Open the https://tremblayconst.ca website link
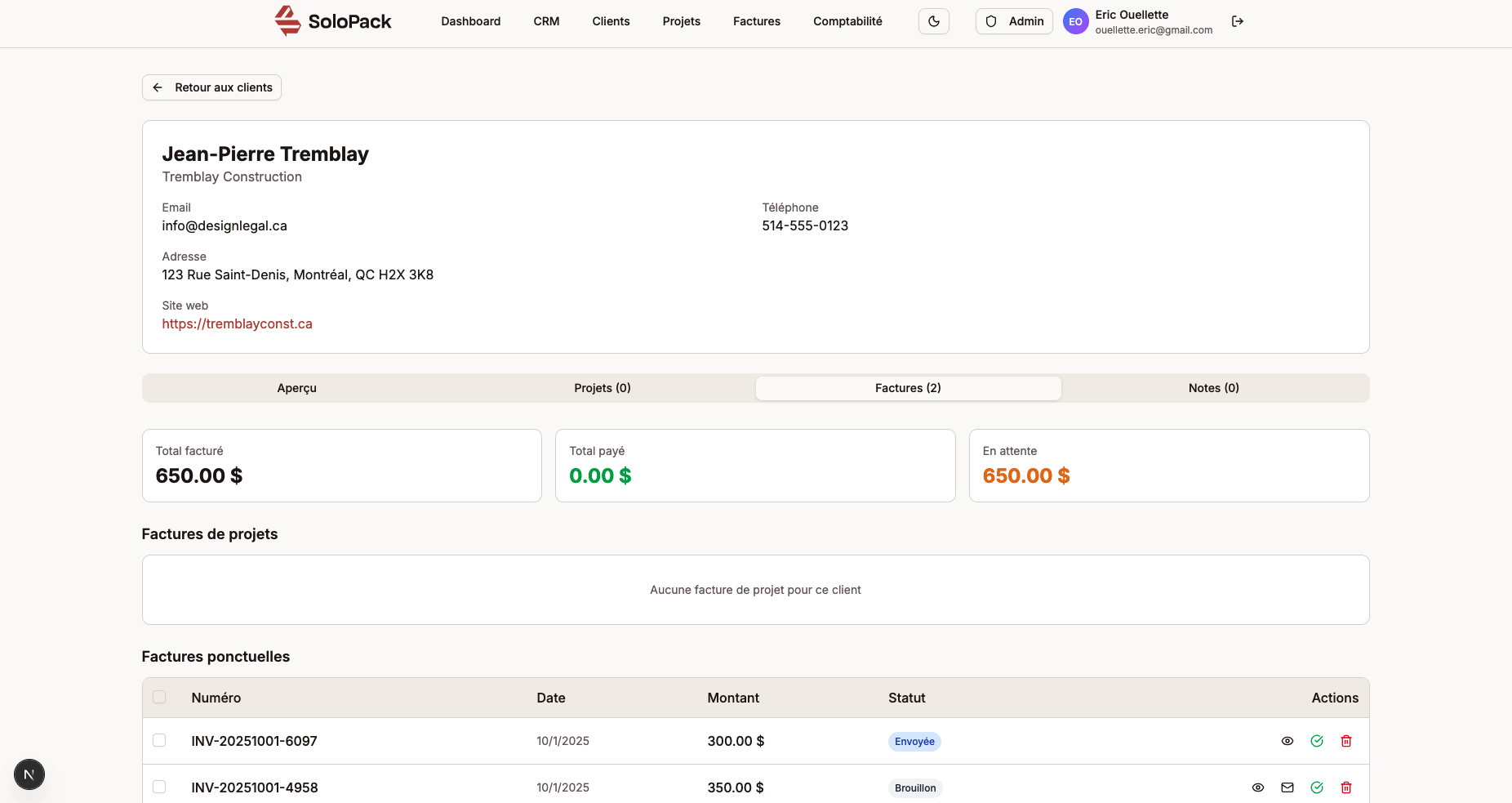 (237, 323)
